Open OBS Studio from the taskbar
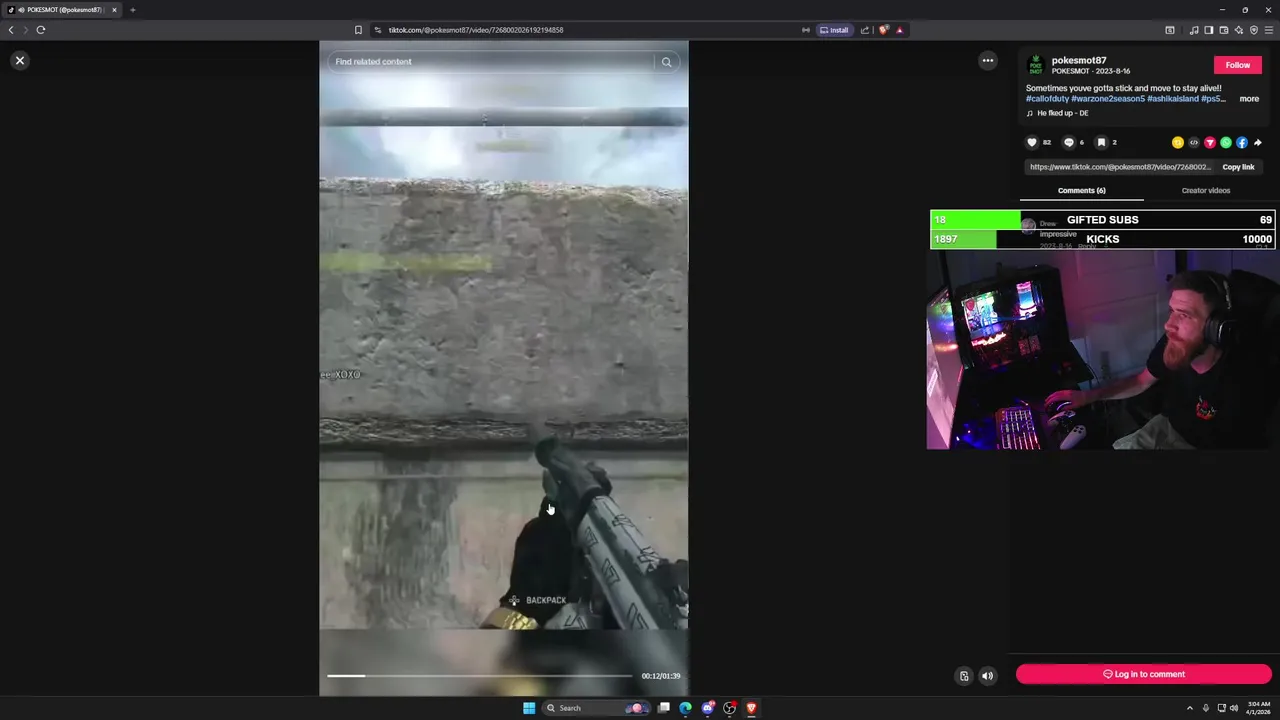The image size is (1280, 720). 730,708
